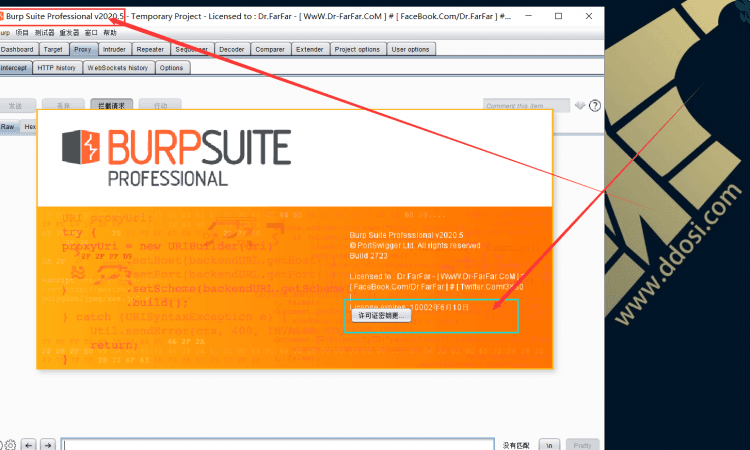Toggle the 拦截请求 intercept button

point(111,105)
